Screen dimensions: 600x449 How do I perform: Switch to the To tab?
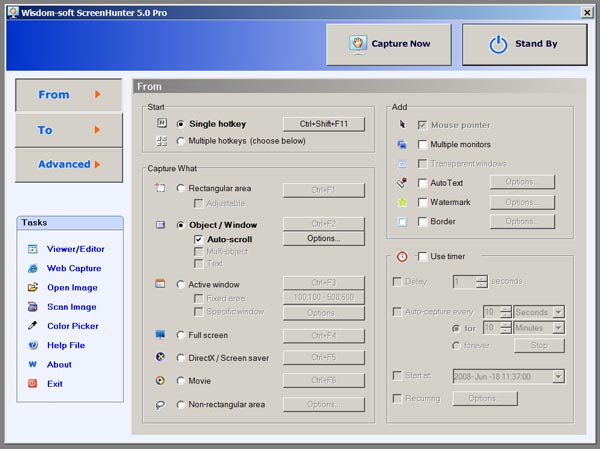tap(69, 130)
